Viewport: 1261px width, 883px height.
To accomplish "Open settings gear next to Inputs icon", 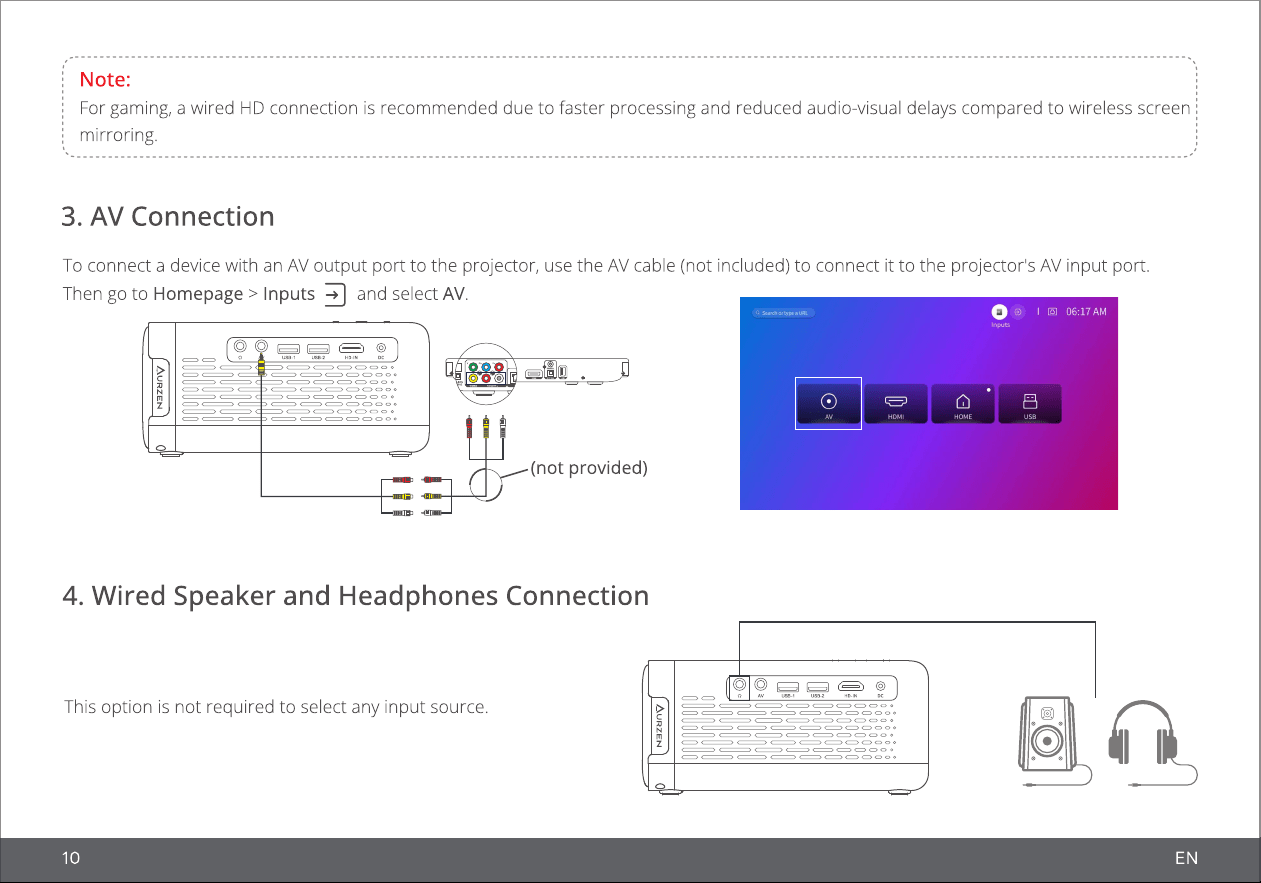I will (1017, 312).
